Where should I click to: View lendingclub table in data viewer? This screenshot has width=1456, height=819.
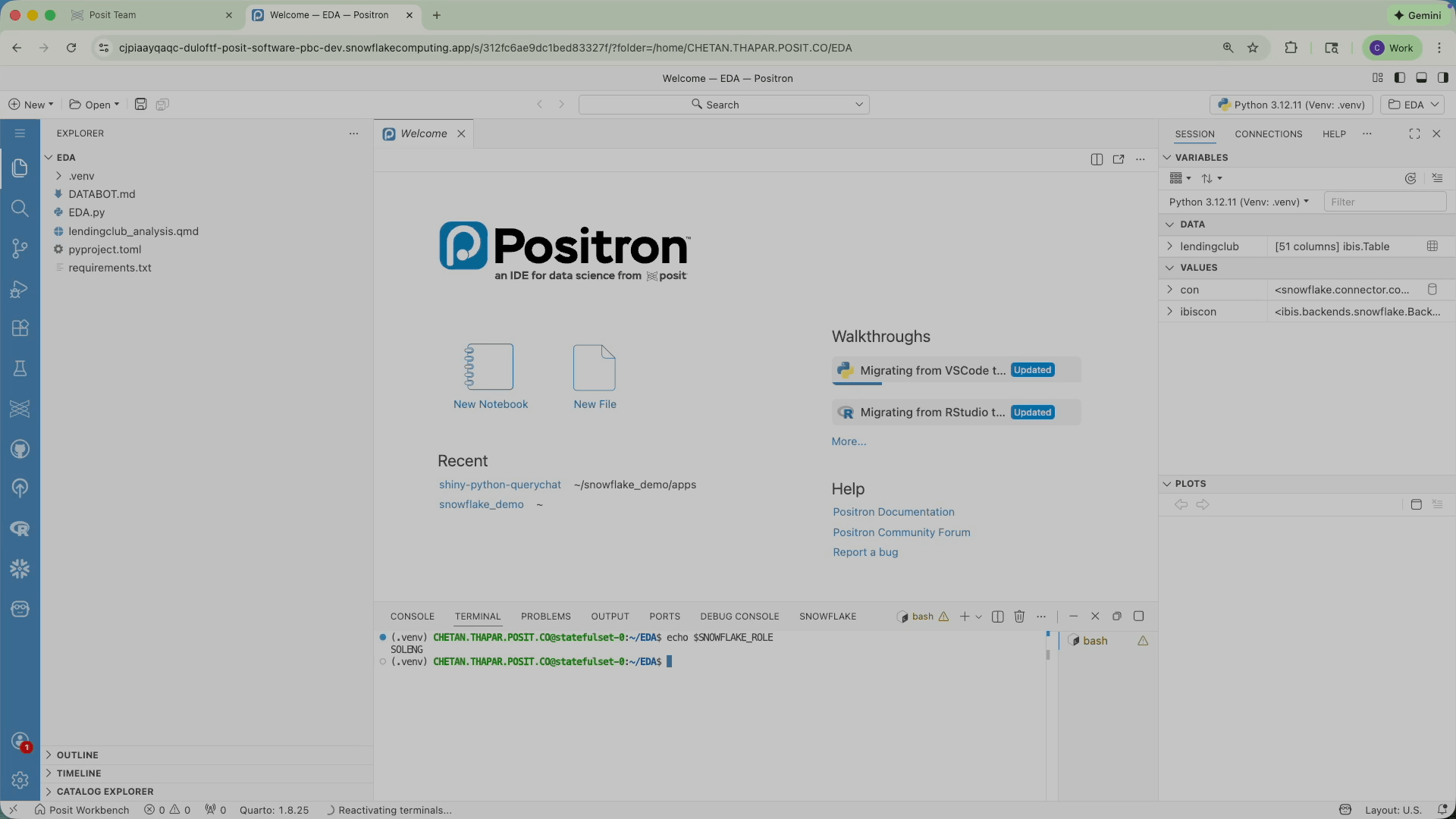1432,246
